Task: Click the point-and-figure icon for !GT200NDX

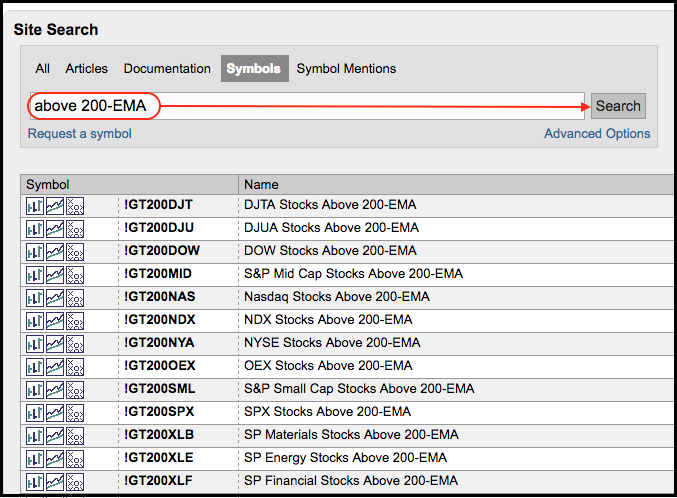Action: (x=74, y=320)
